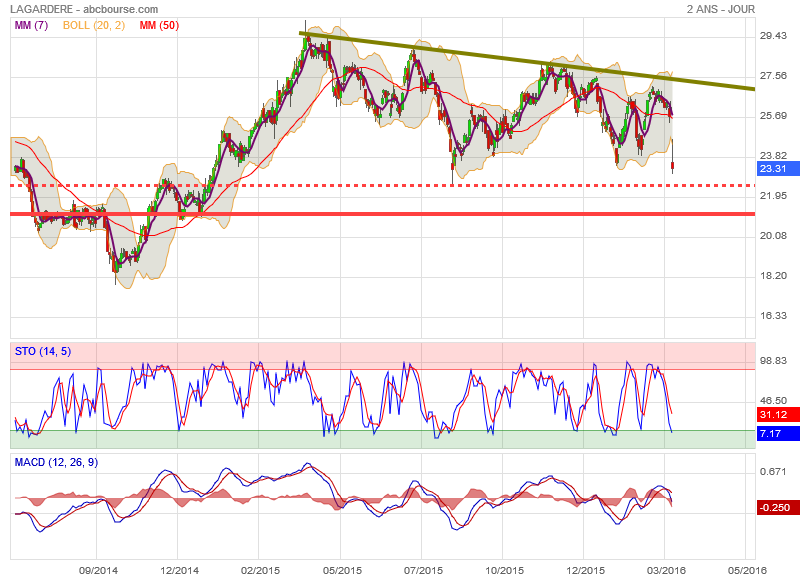Viewport: 800px width, 580px height.
Task: Click the 16.33 price axis label
Action: (x=773, y=316)
